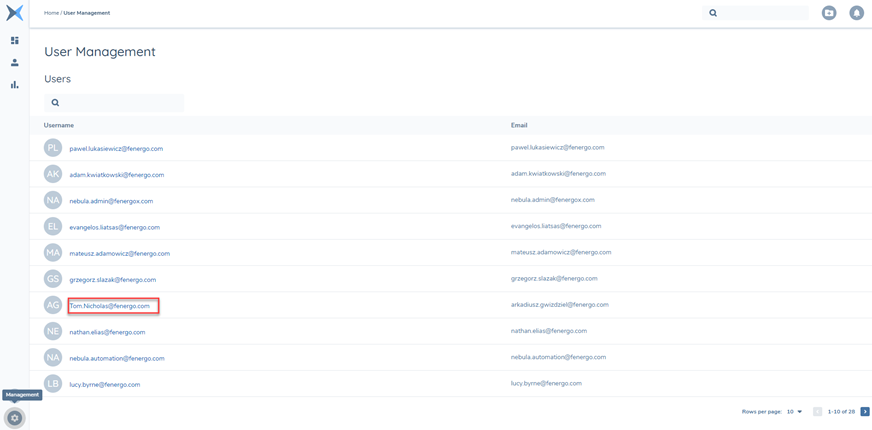Screen dimensions: 872x430
Task: Open user adam.kwiatkowski@fenergo.com
Action: 116,175
